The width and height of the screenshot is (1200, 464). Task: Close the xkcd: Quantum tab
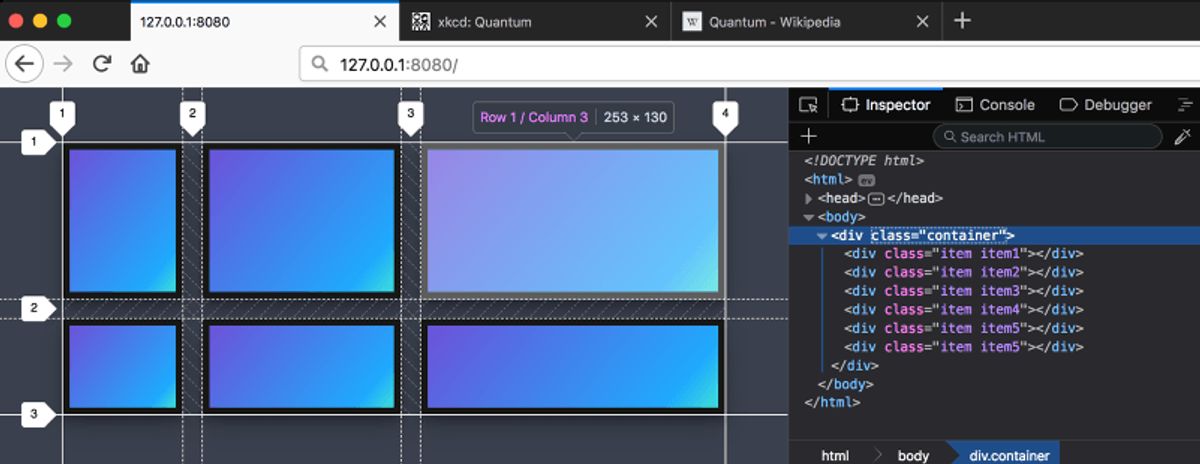pyautogui.click(x=651, y=21)
